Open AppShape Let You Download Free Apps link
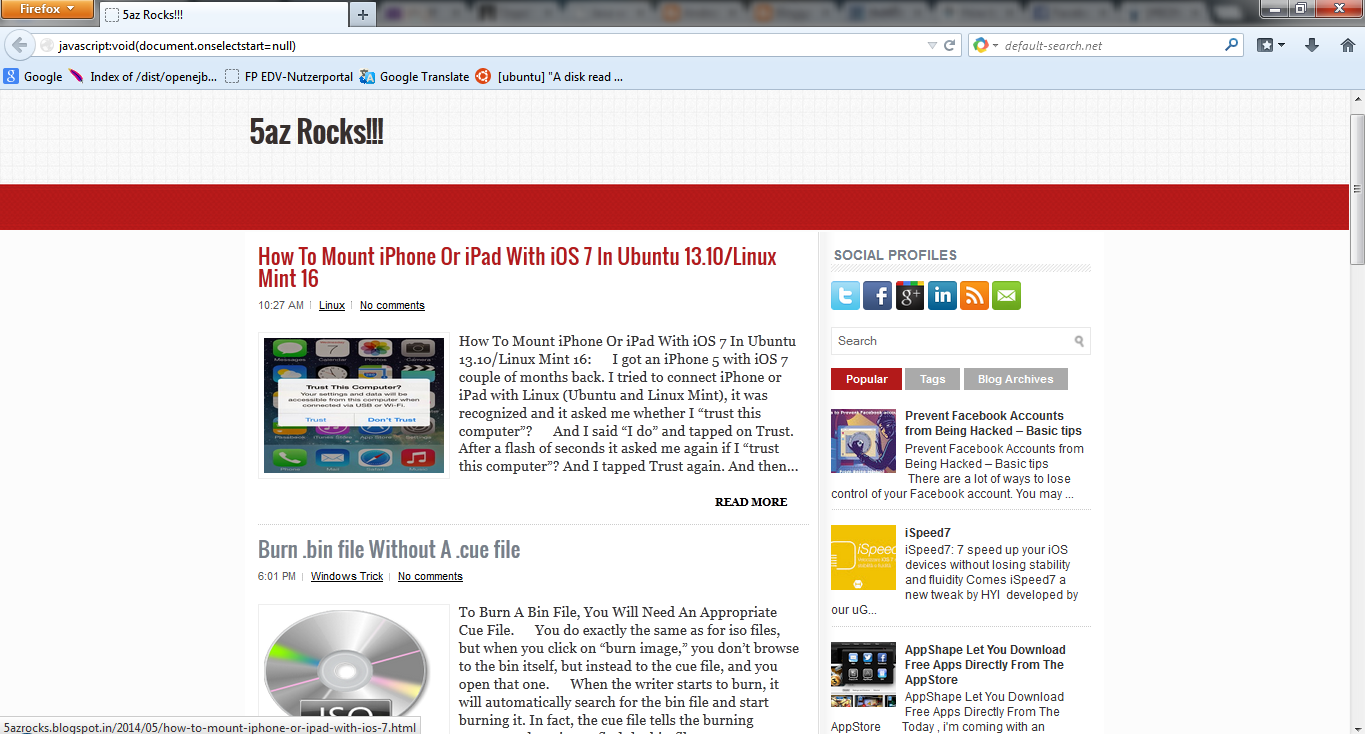Viewport: 1365px width, 734px height. (985, 665)
